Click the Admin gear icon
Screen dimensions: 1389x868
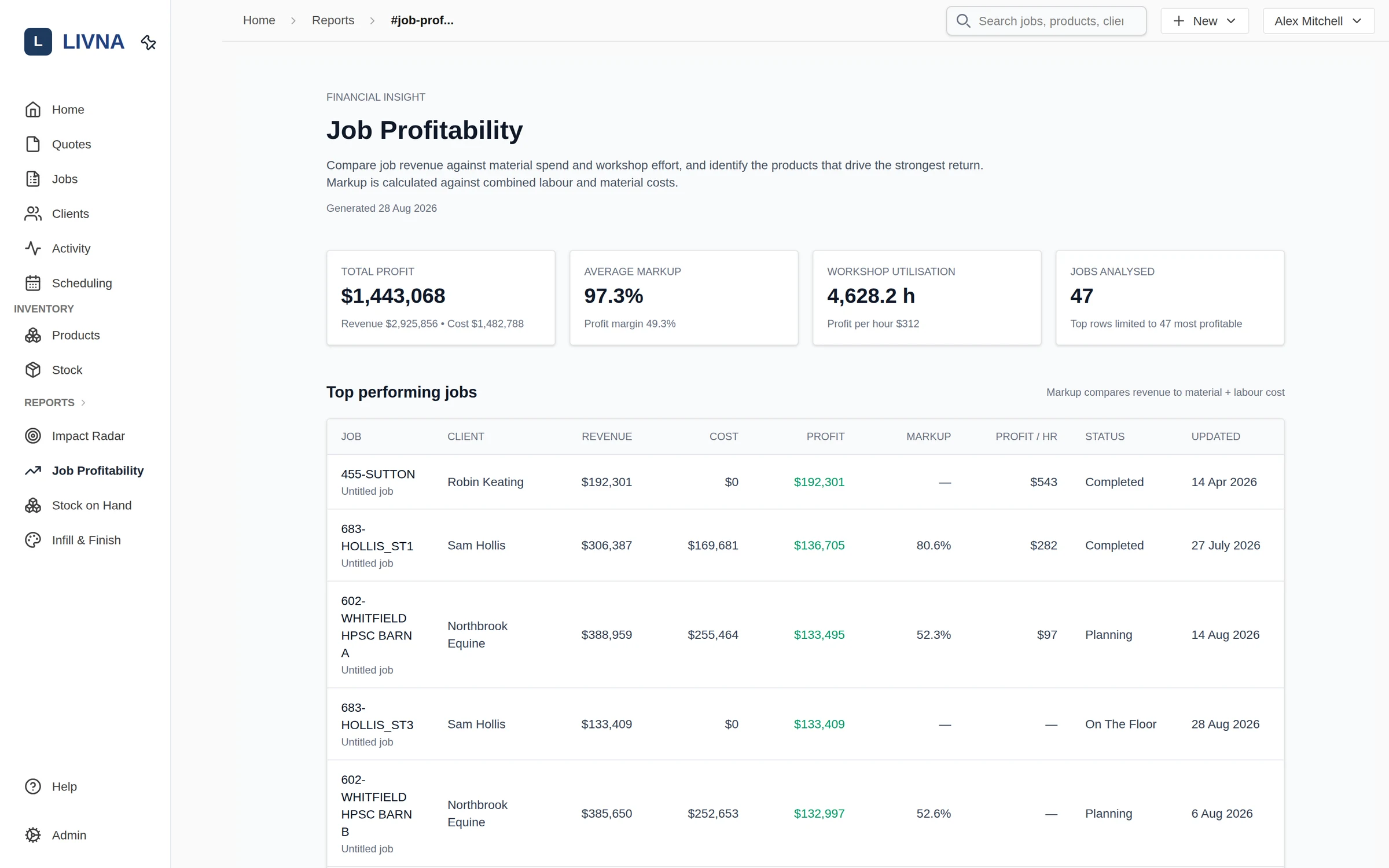(x=33, y=835)
